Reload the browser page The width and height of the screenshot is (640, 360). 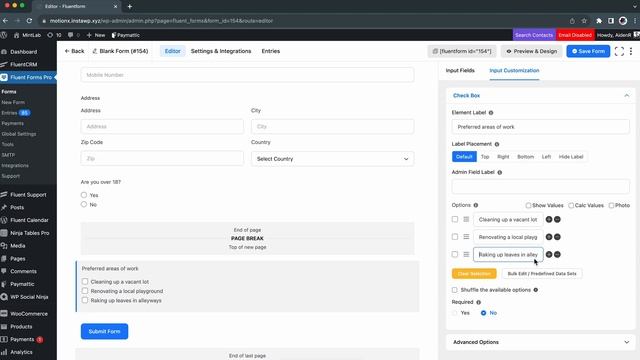point(29,20)
